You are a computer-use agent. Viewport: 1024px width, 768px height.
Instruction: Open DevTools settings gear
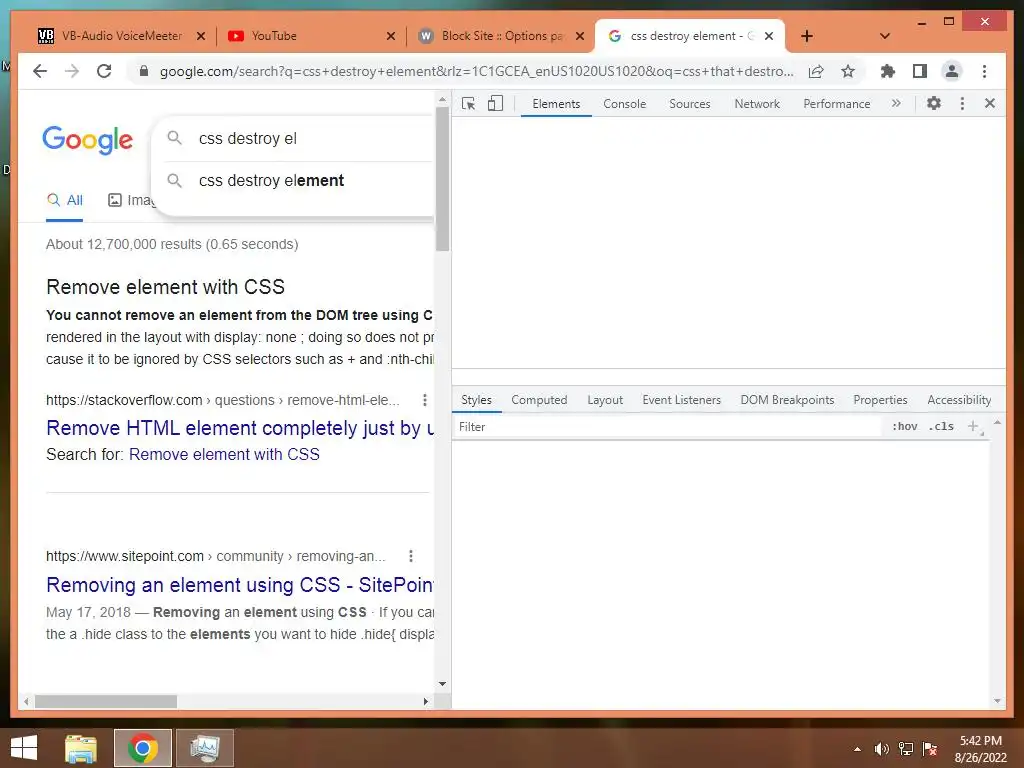point(934,103)
